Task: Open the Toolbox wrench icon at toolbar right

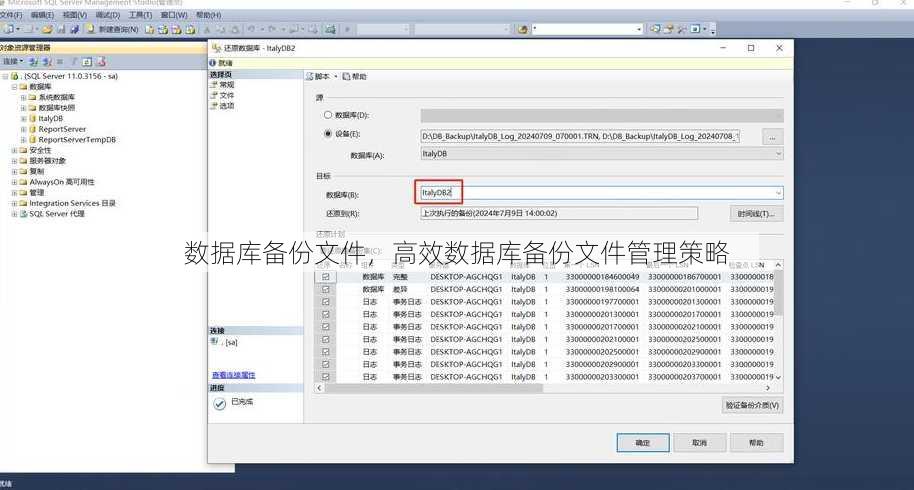Action: [681, 29]
